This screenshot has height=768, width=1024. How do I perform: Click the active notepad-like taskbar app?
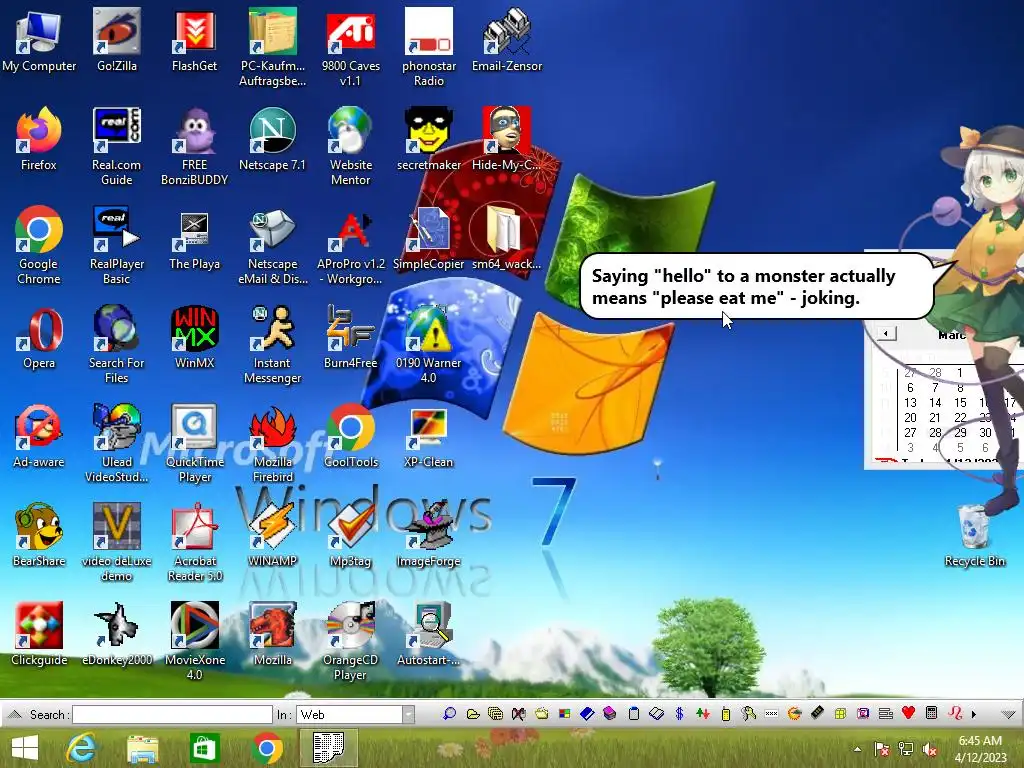(x=328, y=748)
